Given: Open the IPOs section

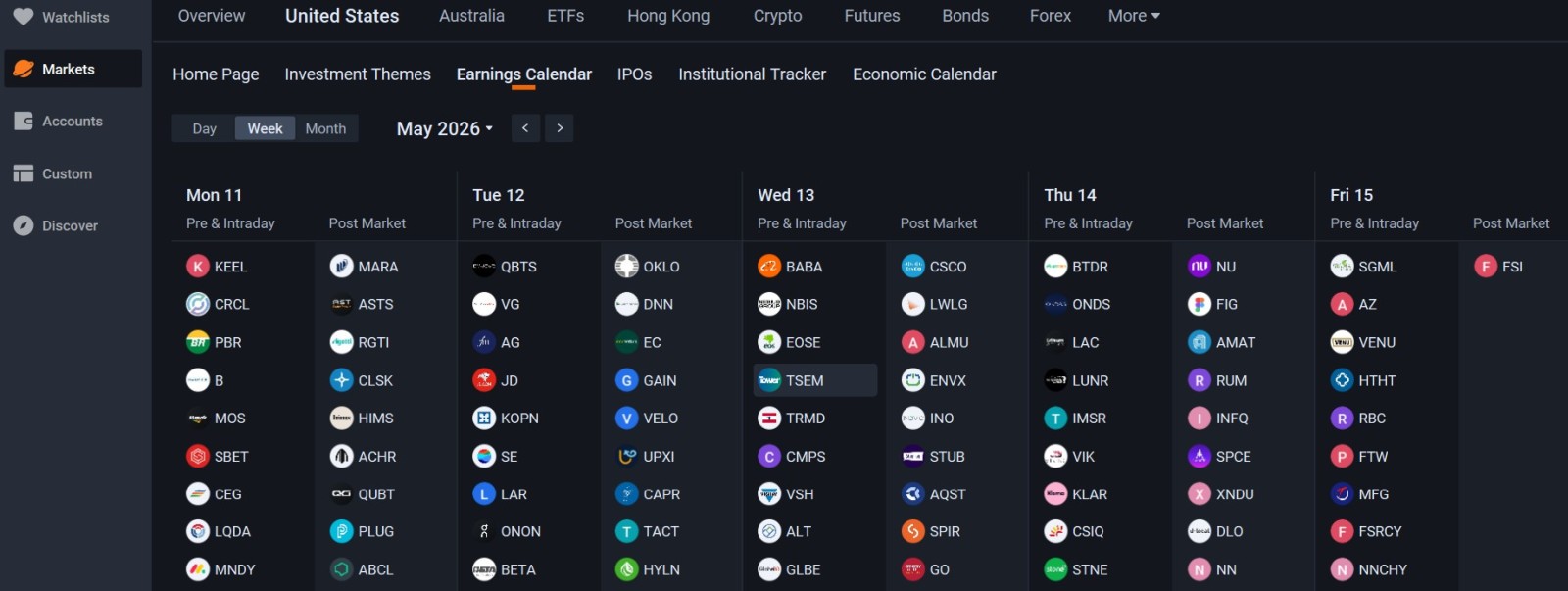Looking at the screenshot, I should click(634, 74).
